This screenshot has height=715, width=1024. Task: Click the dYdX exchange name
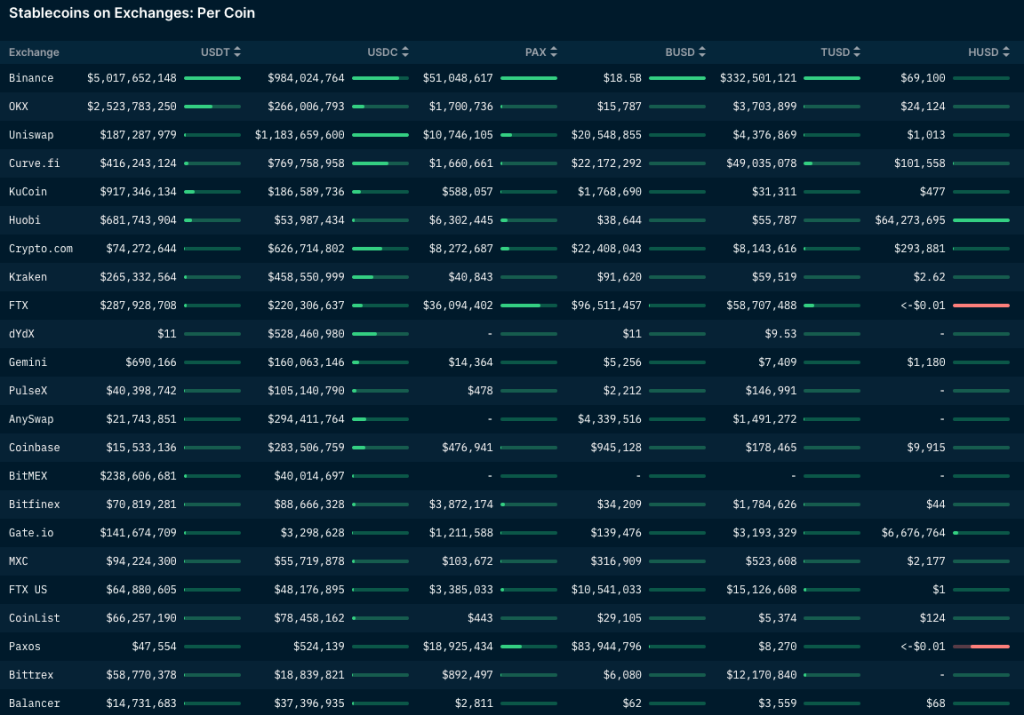tap(22, 334)
